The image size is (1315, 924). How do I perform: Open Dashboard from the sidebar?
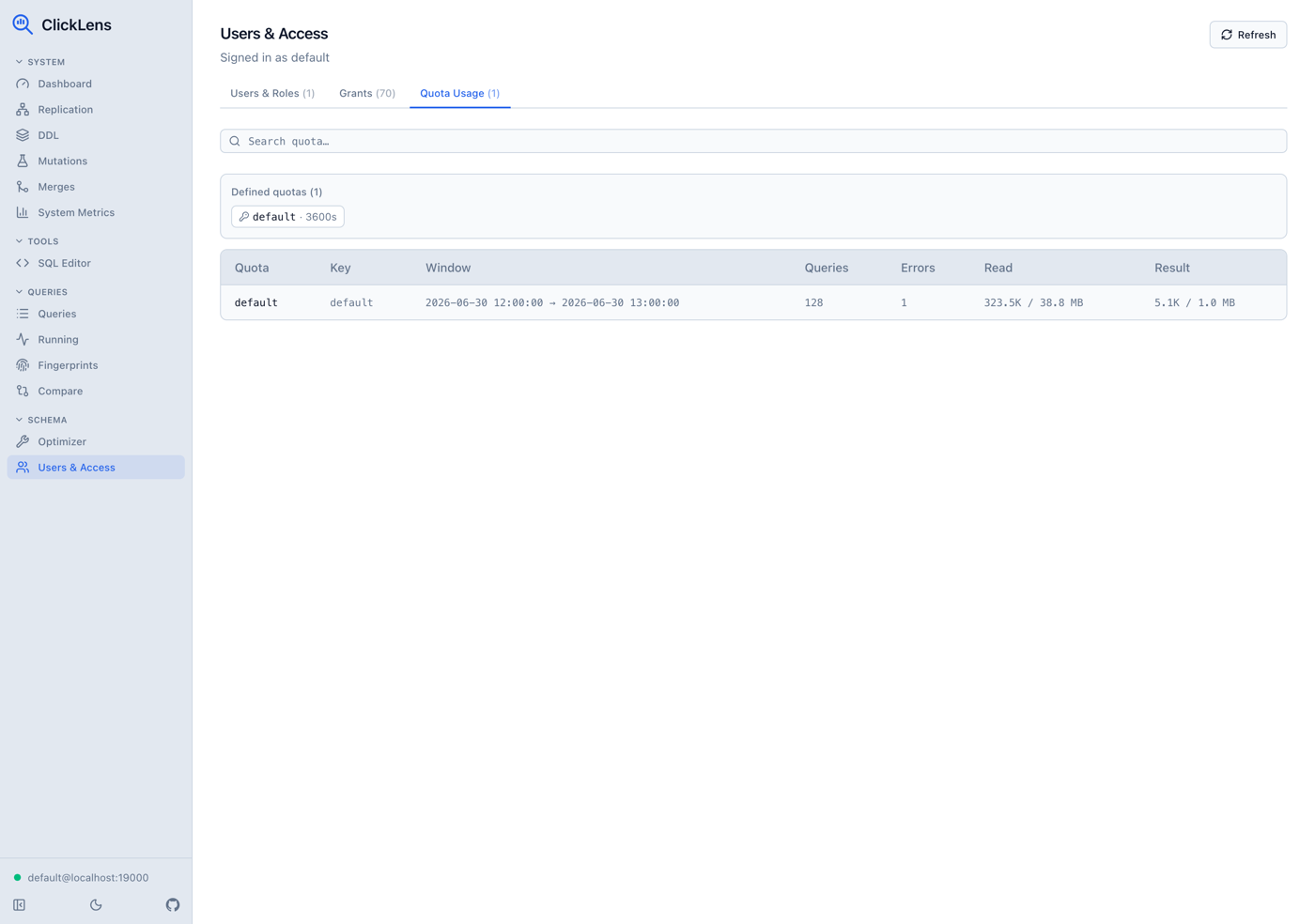point(96,84)
